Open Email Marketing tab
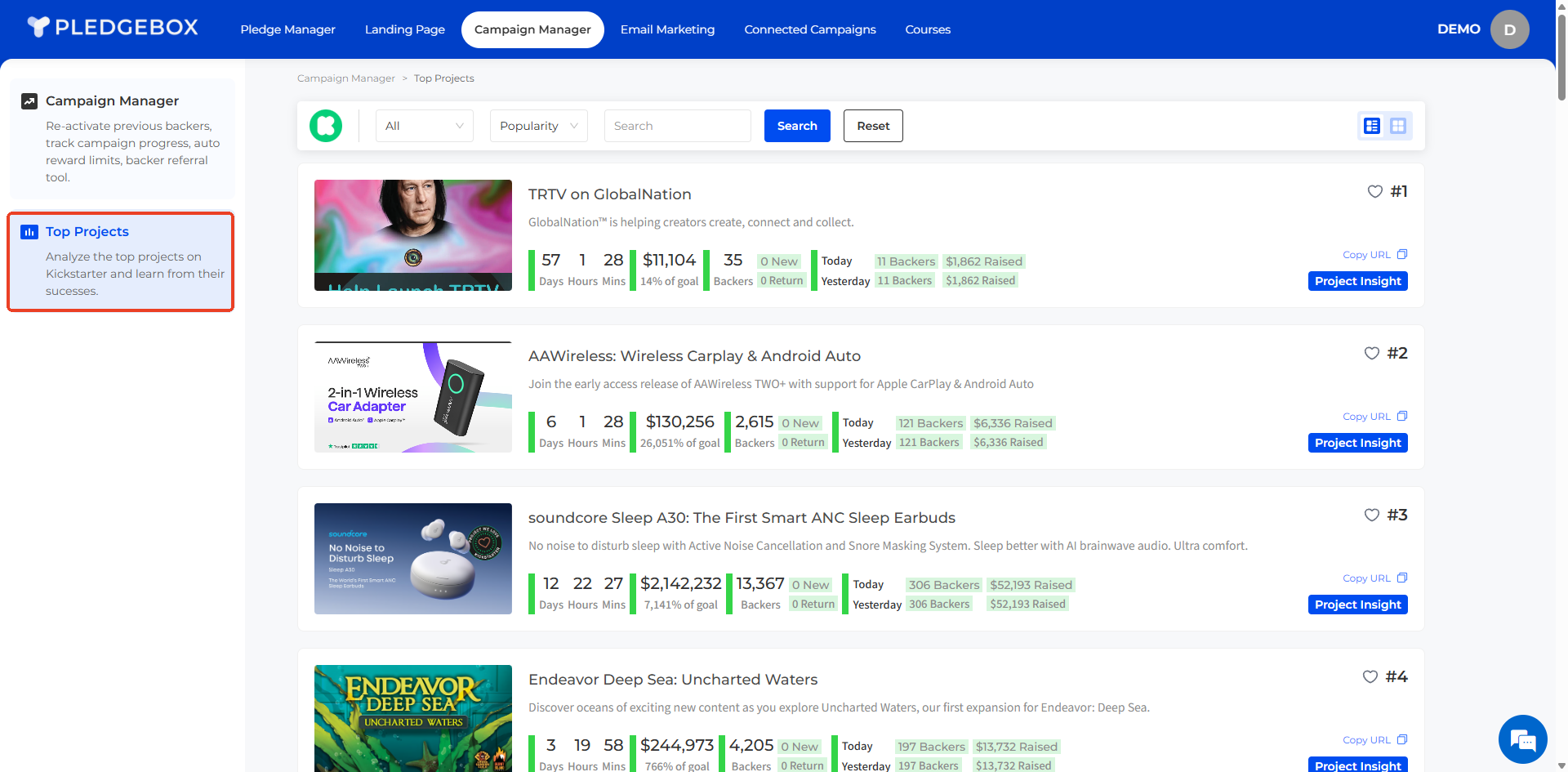 [x=667, y=29]
